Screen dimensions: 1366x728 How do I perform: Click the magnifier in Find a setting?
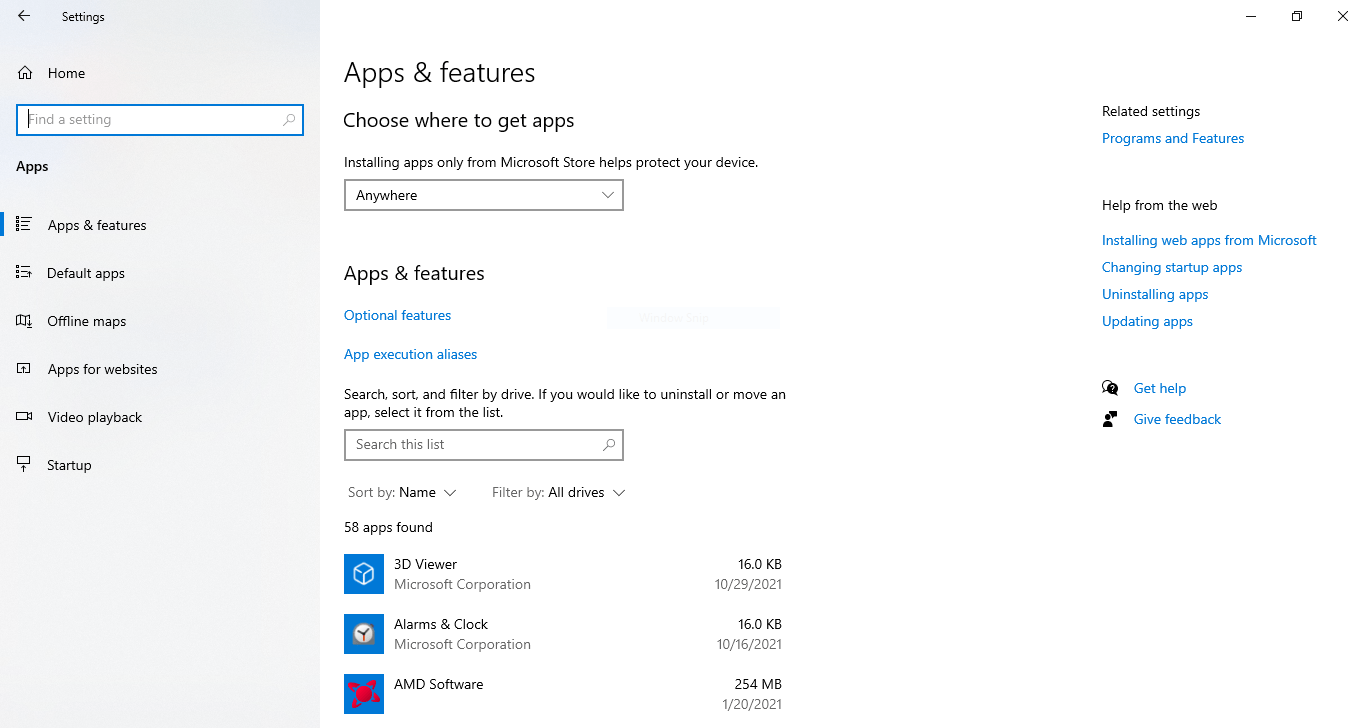click(x=289, y=119)
